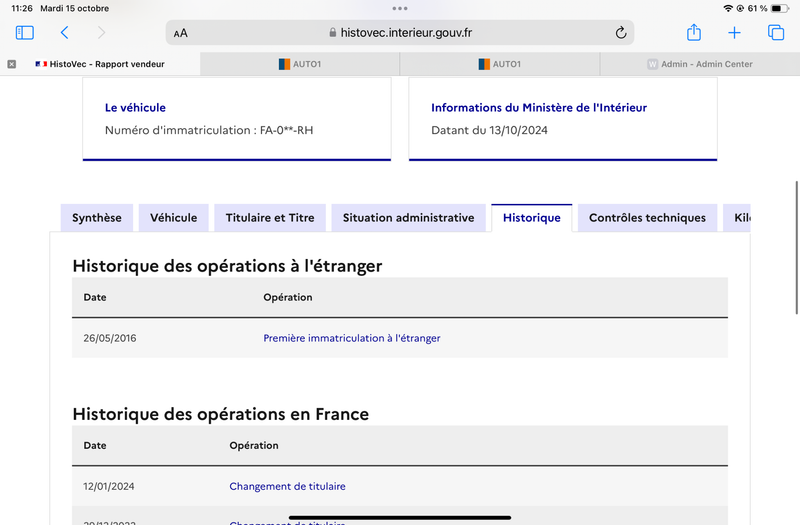Tap the battery indicator in status bar
Viewport: 800px width, 525px height.
[779, 8]
